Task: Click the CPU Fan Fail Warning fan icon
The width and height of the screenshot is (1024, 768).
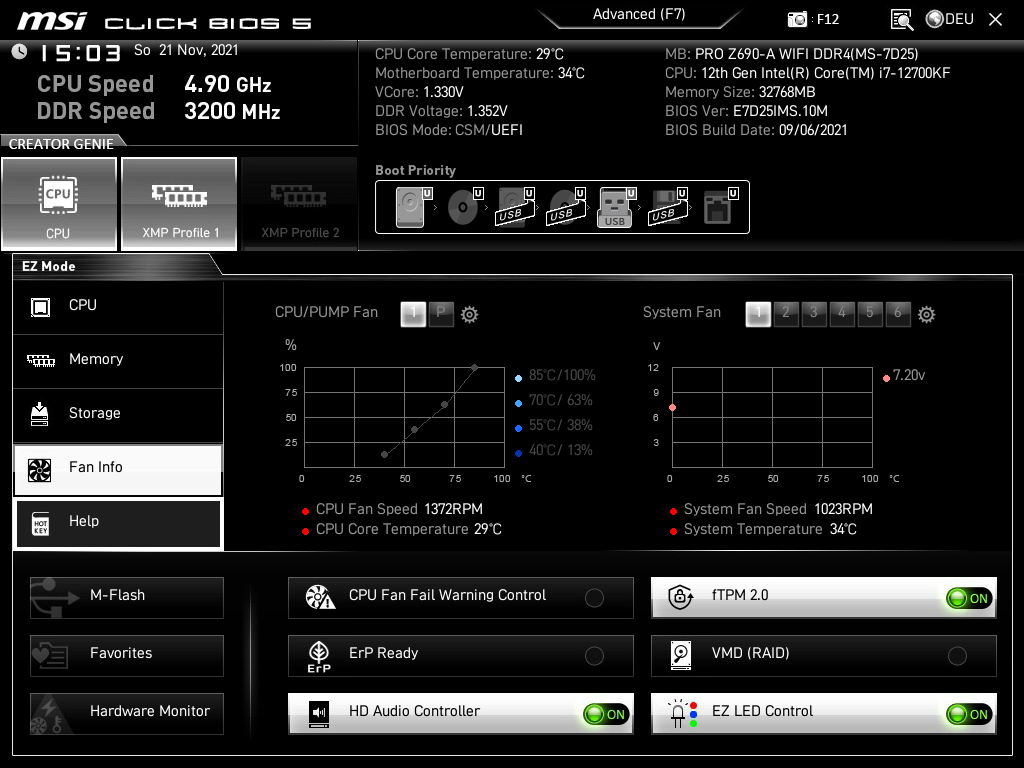Action: [x=320, y=597]
